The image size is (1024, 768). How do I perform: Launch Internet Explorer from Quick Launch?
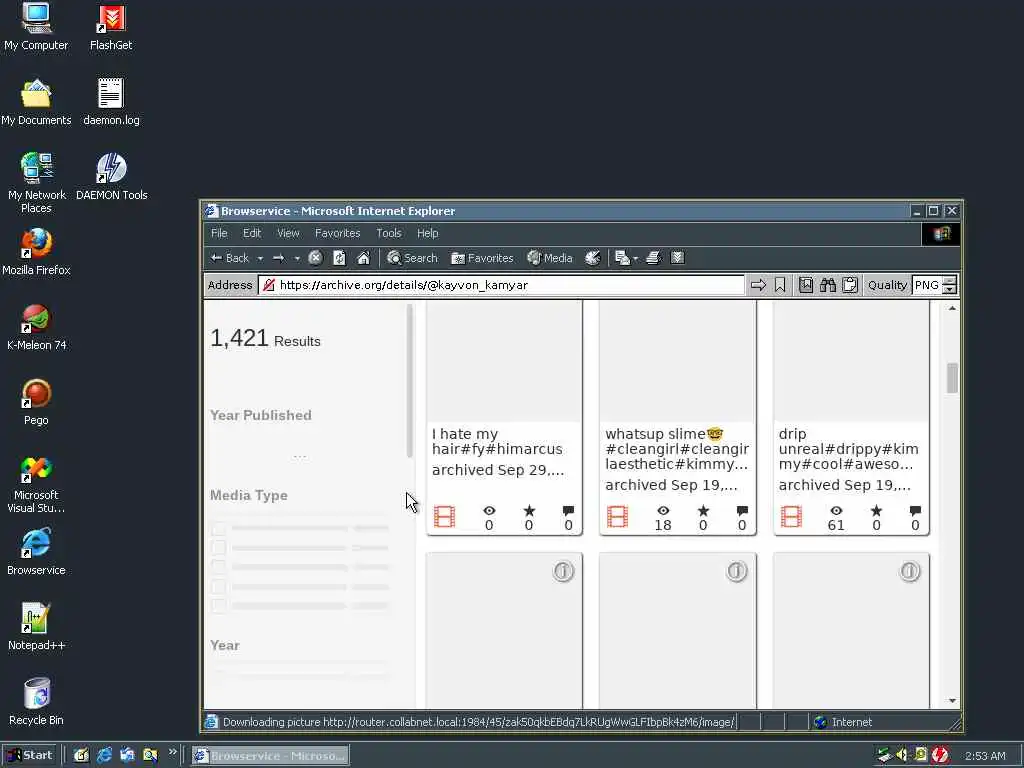pyautogui.click(x=104, y=756)
